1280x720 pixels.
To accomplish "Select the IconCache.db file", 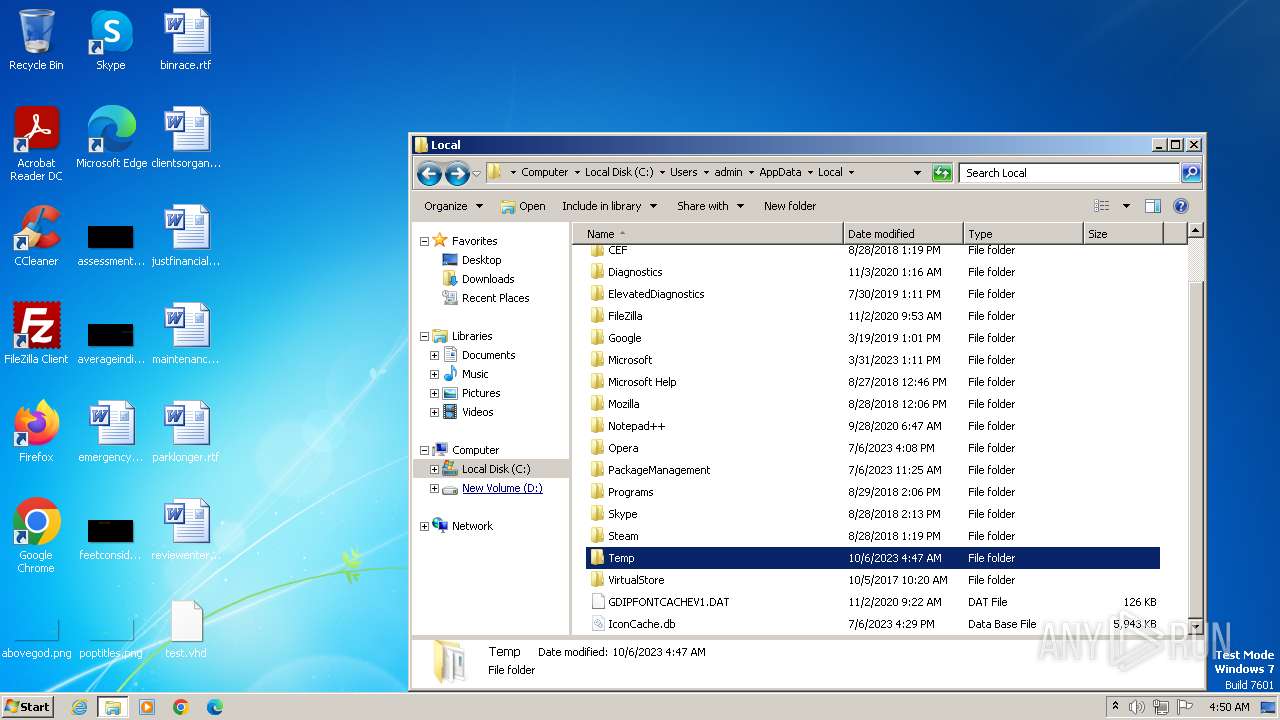I will coord(873,624).
